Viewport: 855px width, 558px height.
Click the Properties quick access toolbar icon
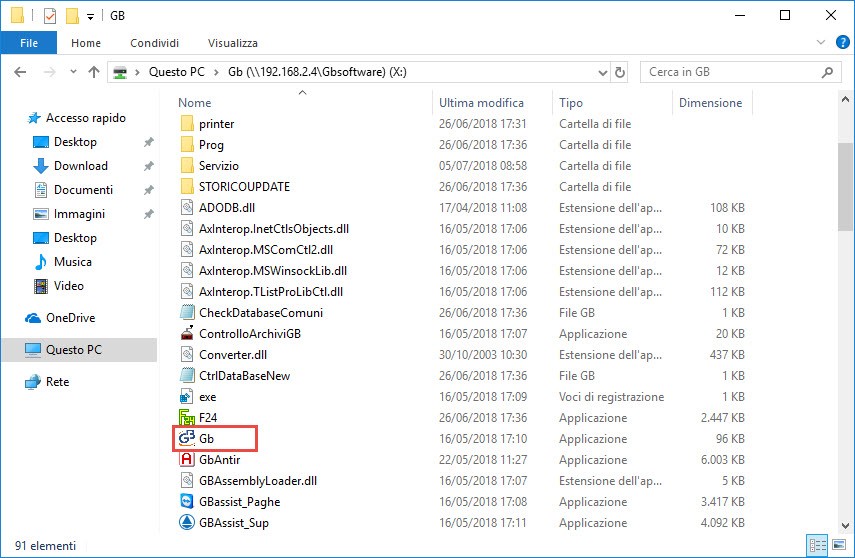(50, 16)
